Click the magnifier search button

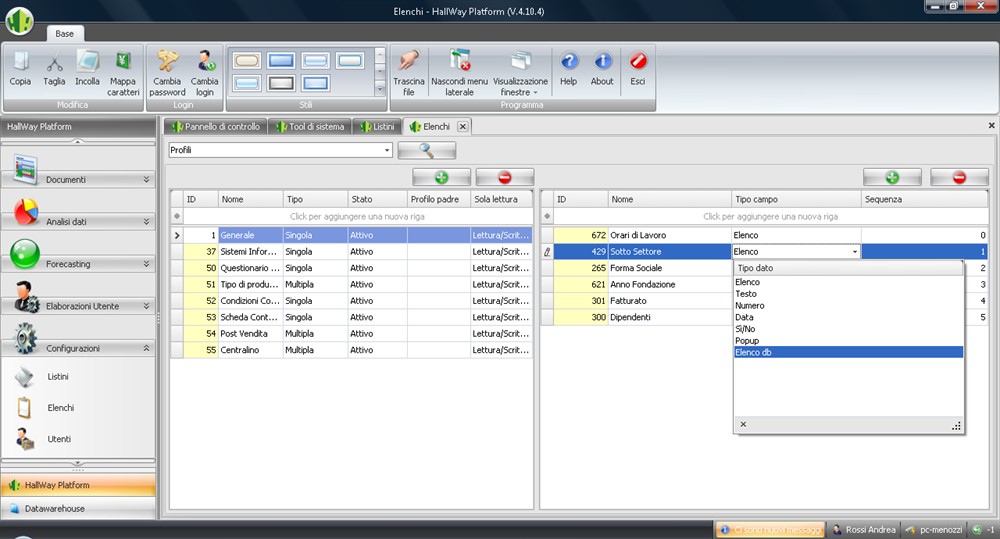pyautogui.click(x=427, y=151)
